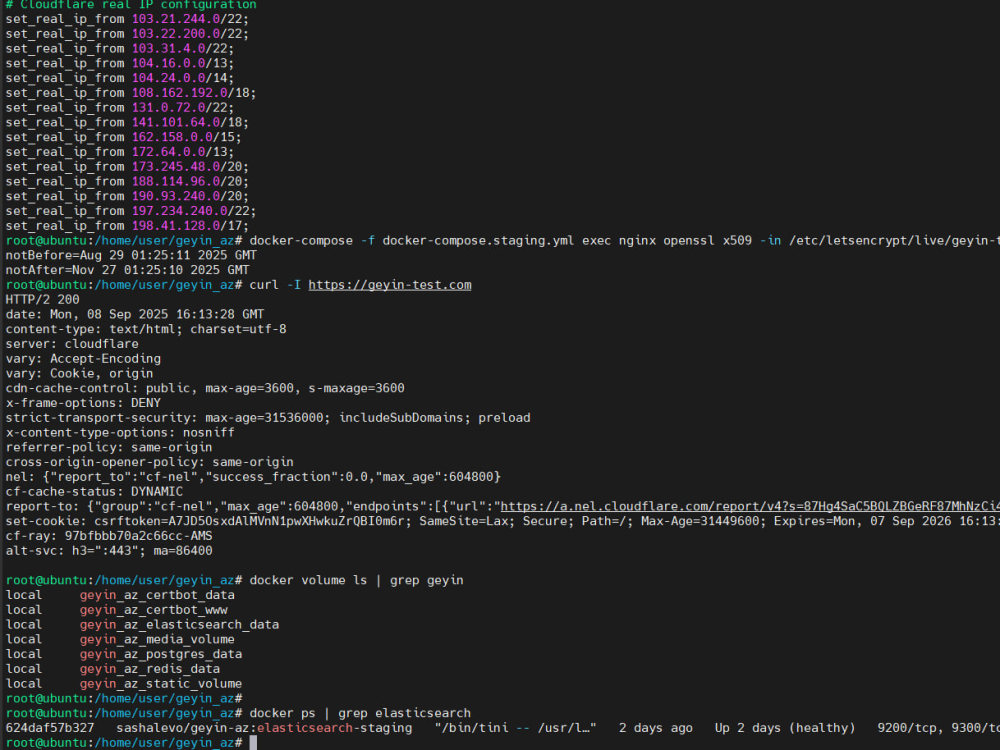Image resolution: width=1000 pixels, height=750 pixels.
Task: Click the content-type: text/html header
Action: point(146,329)
